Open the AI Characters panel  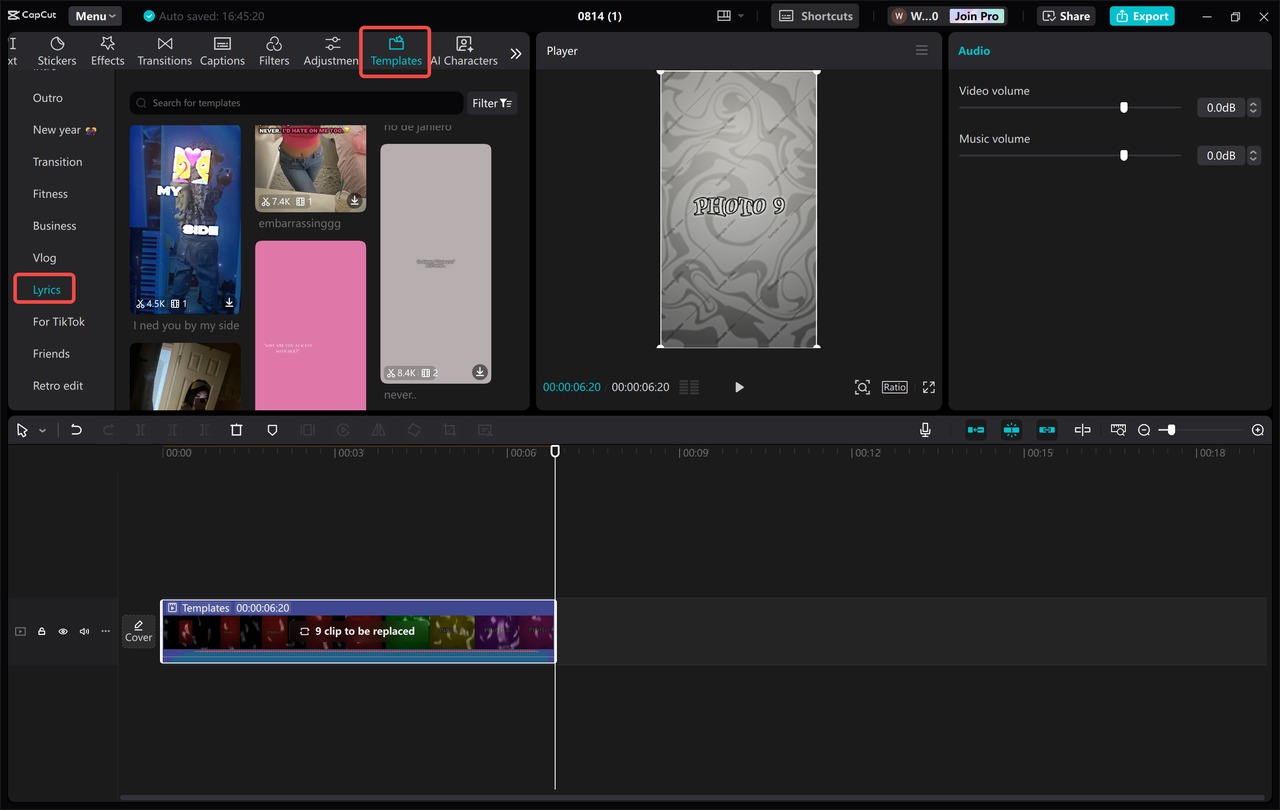[464, 51]
